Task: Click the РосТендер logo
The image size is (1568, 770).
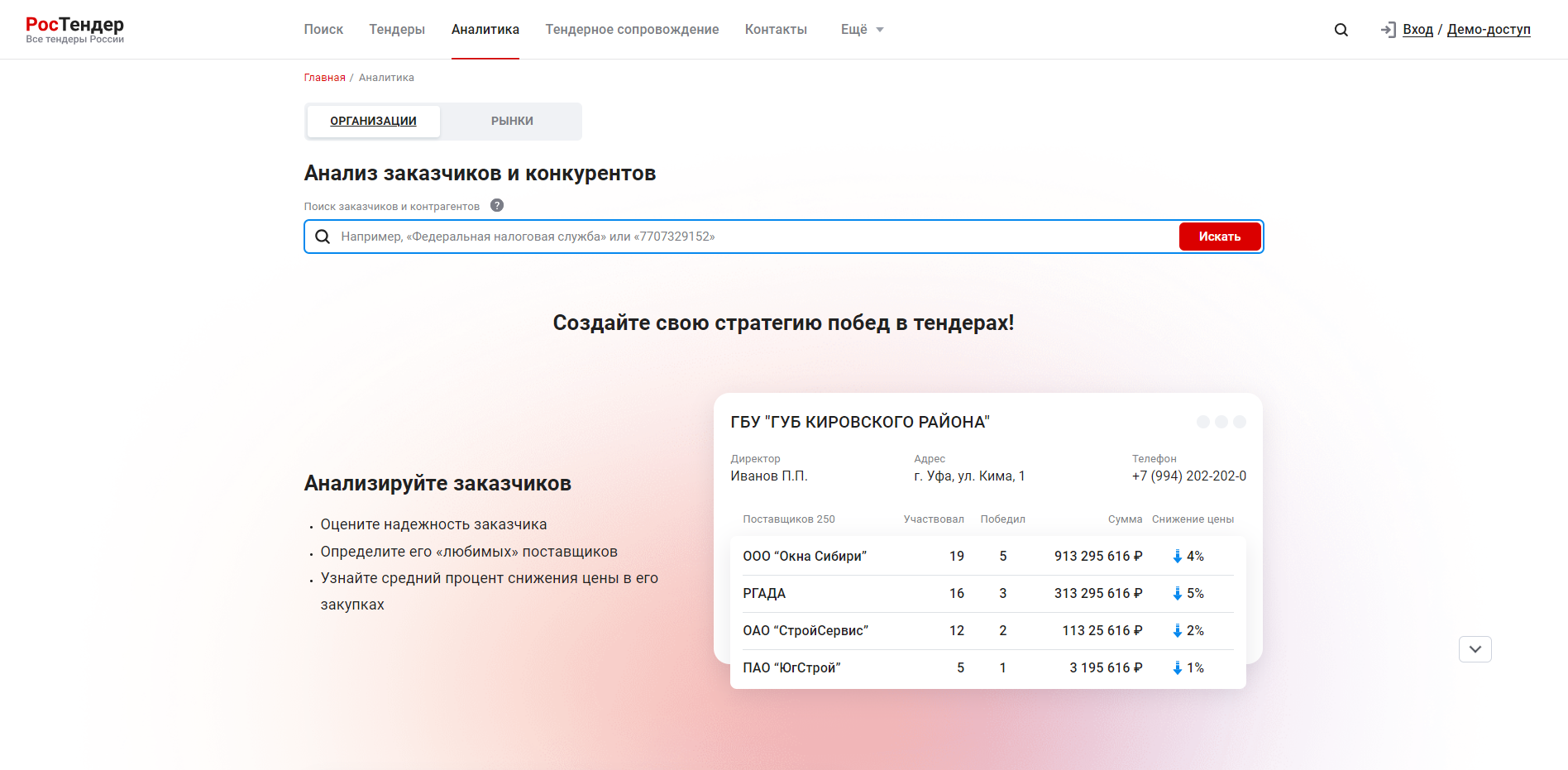Action: (74, 29)
